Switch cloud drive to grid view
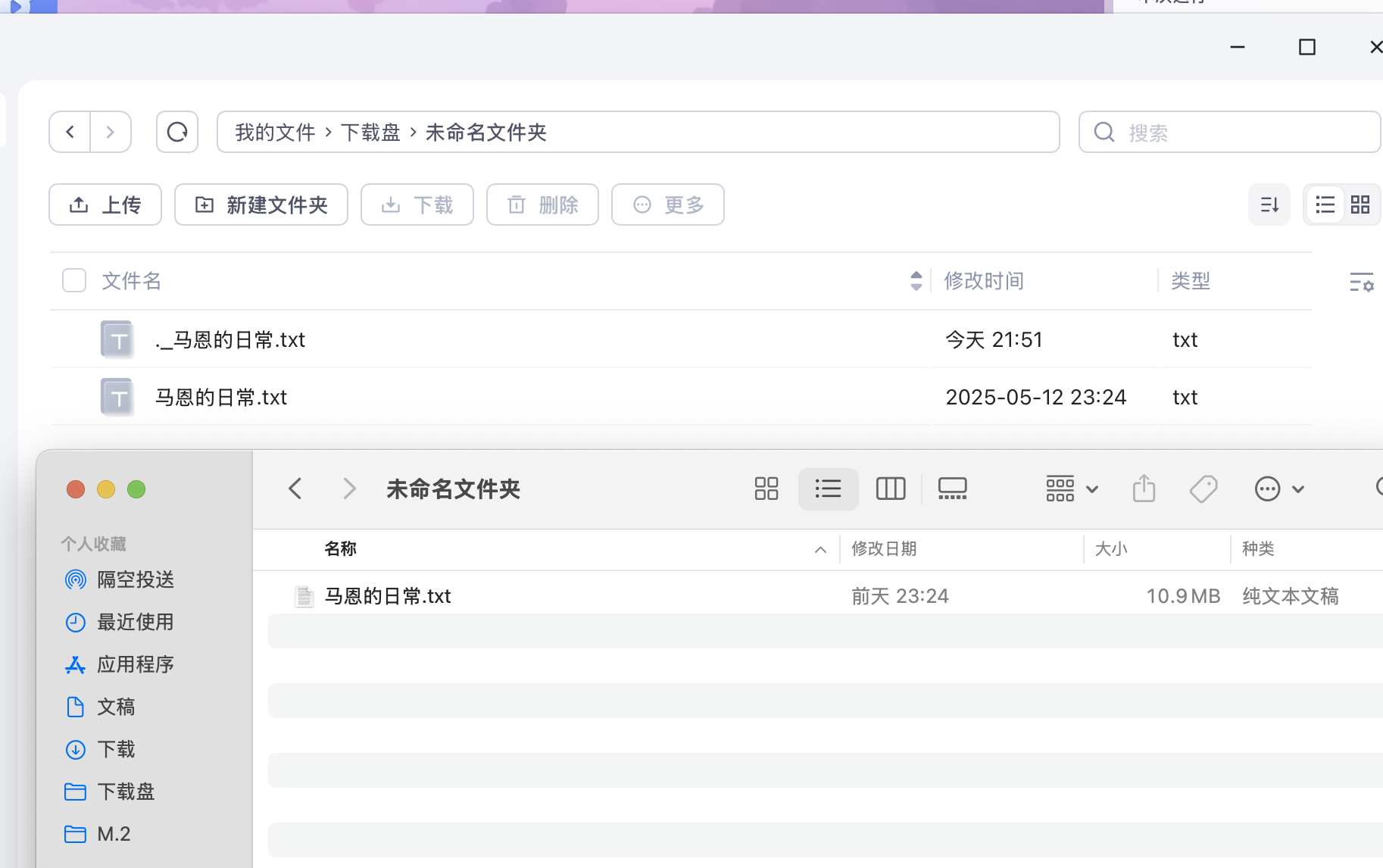 (1360, 205)
